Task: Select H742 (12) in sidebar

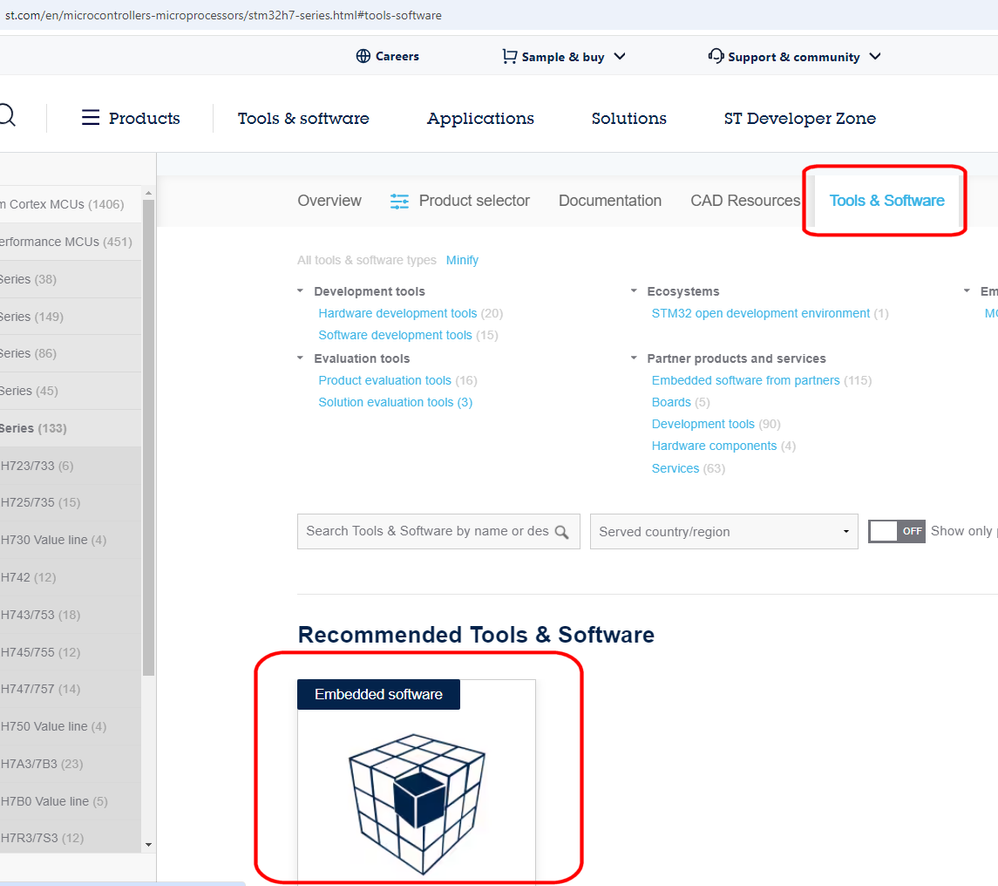Action: coord(71,577)
